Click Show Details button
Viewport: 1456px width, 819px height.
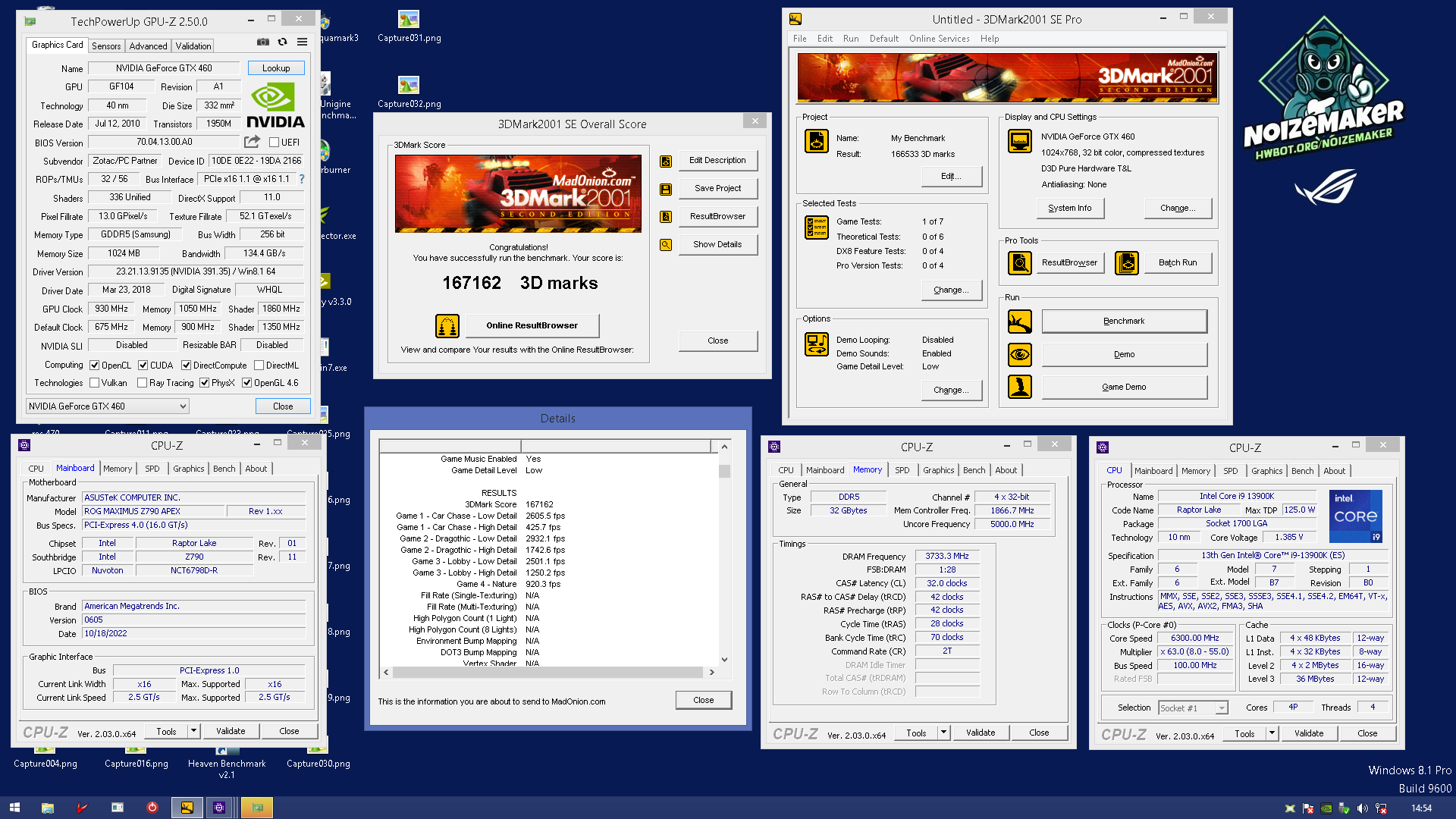(x=717, y=244)
